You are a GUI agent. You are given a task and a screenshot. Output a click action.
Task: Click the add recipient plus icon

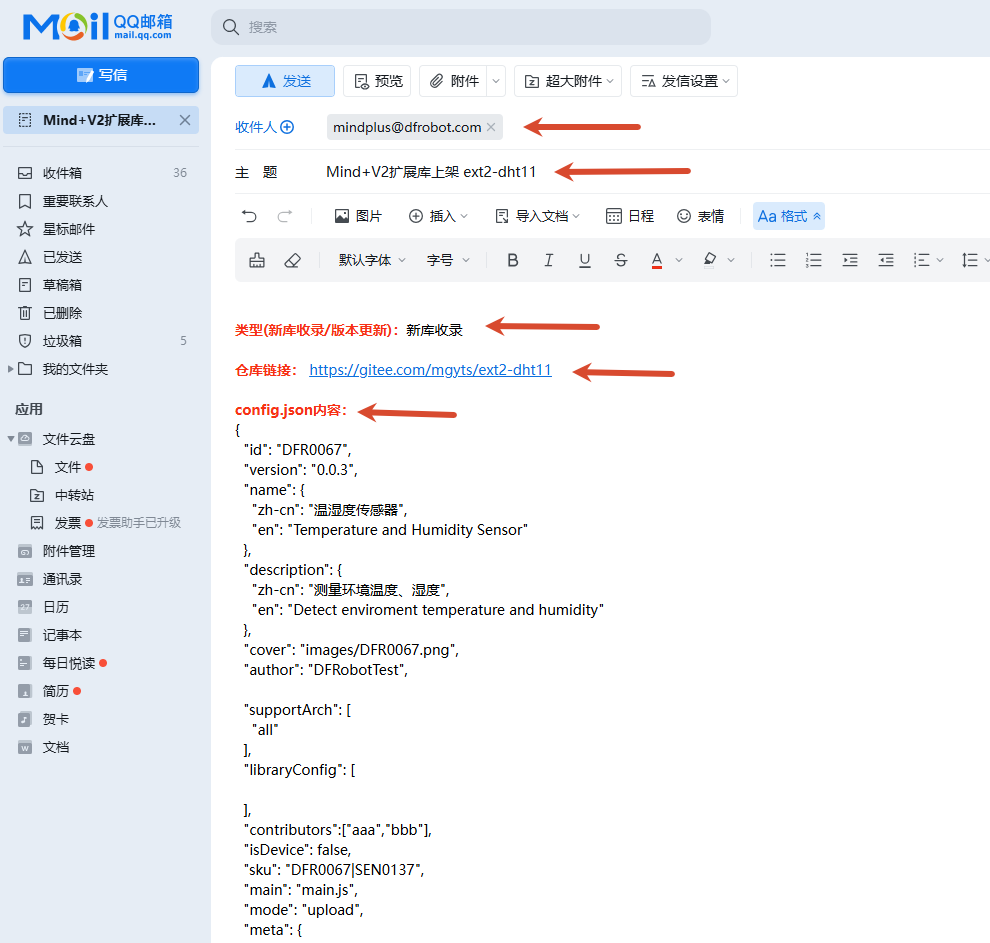point(287,127)
